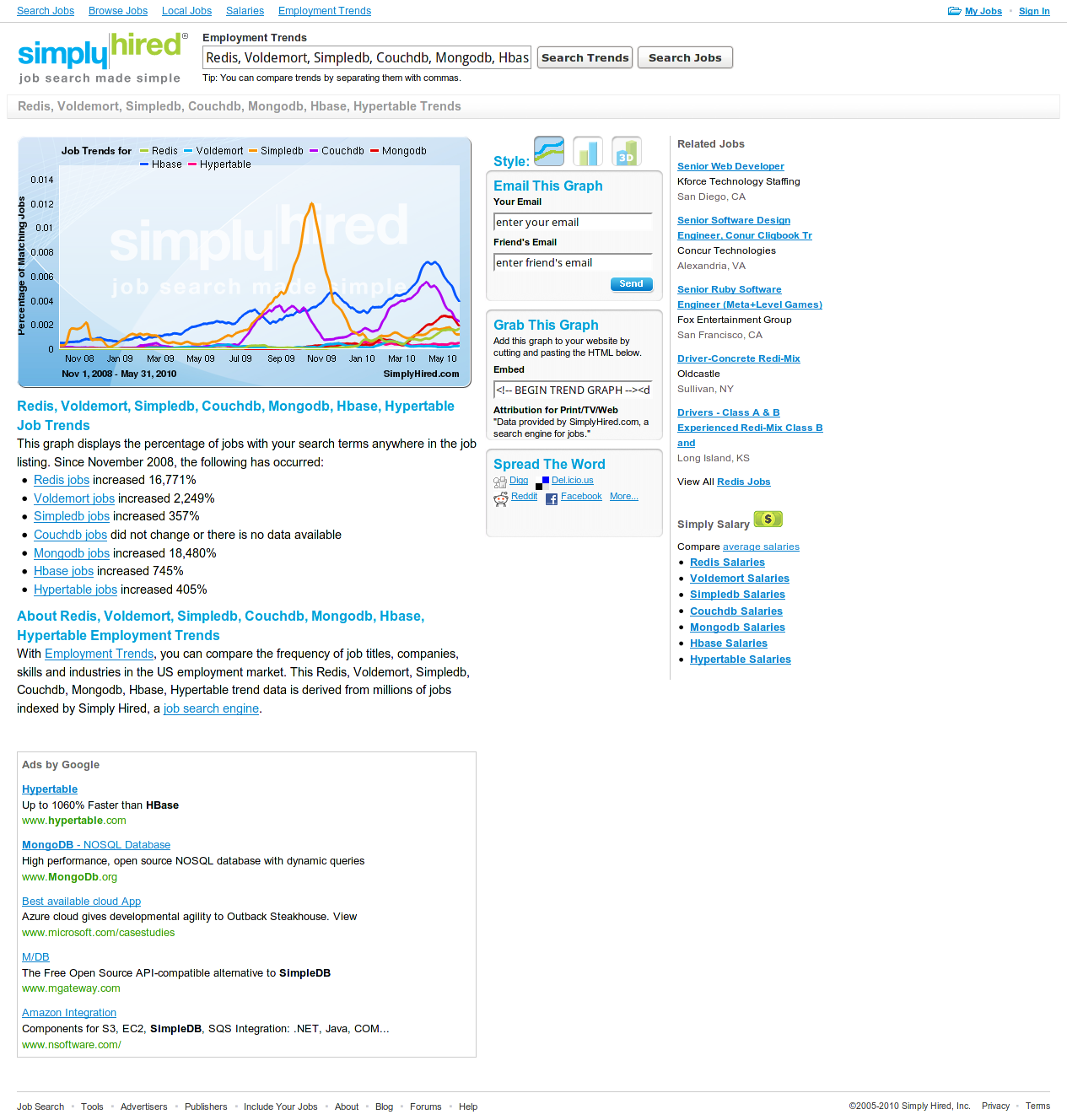Open Driver-Concrete Redi-Mix job listing
The height and width of the screenshot is (1120, 1067).
[739, 358]
